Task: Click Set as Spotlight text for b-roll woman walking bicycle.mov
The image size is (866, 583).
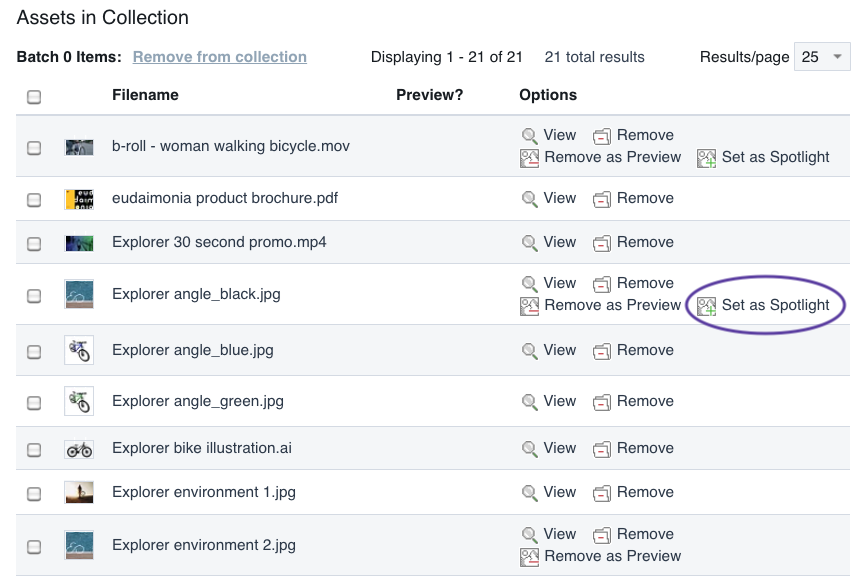Action: pos(775,157)
